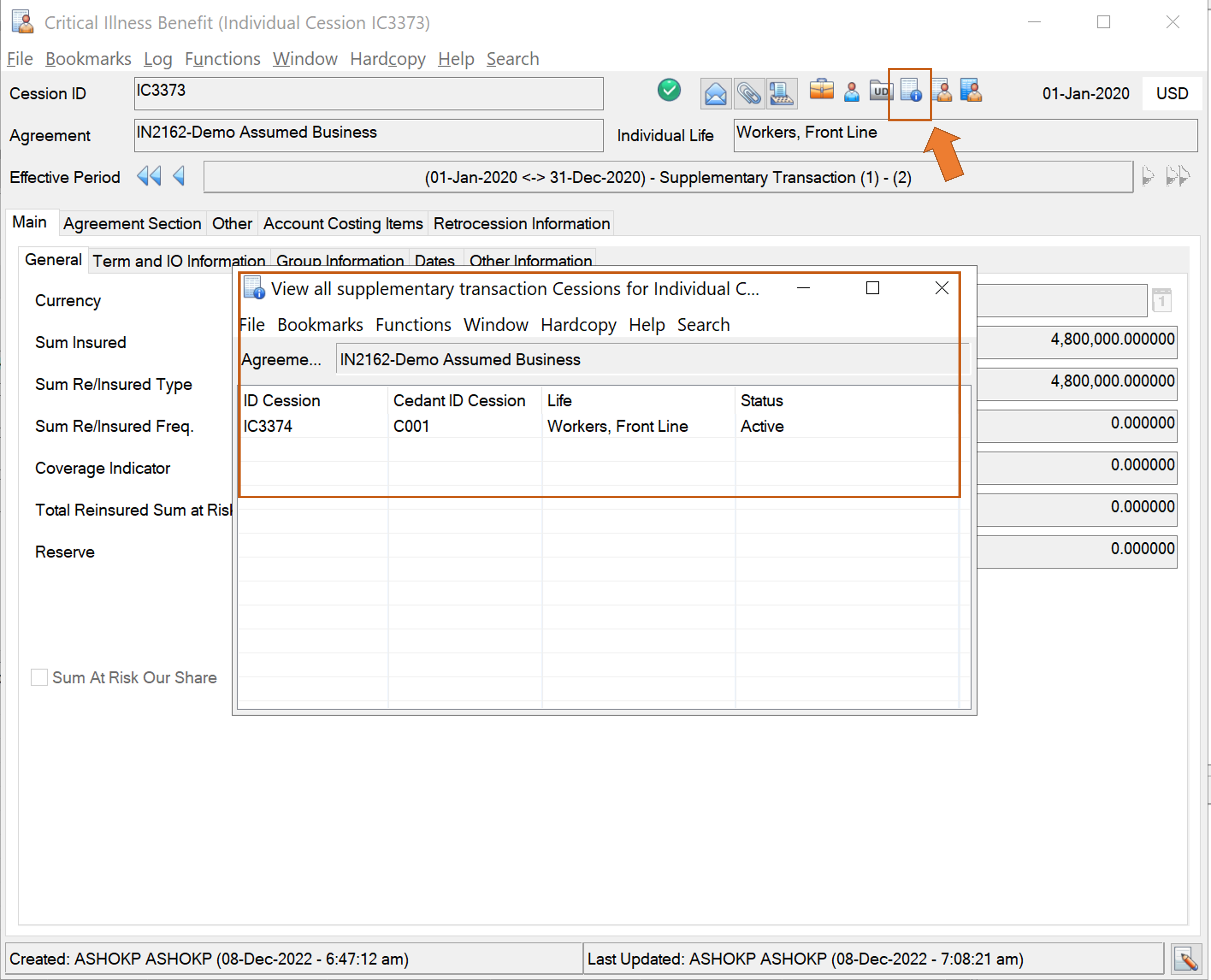Go to previous effective period arrow
This screenshot has width=1211, height=980.
coord(179,177)
